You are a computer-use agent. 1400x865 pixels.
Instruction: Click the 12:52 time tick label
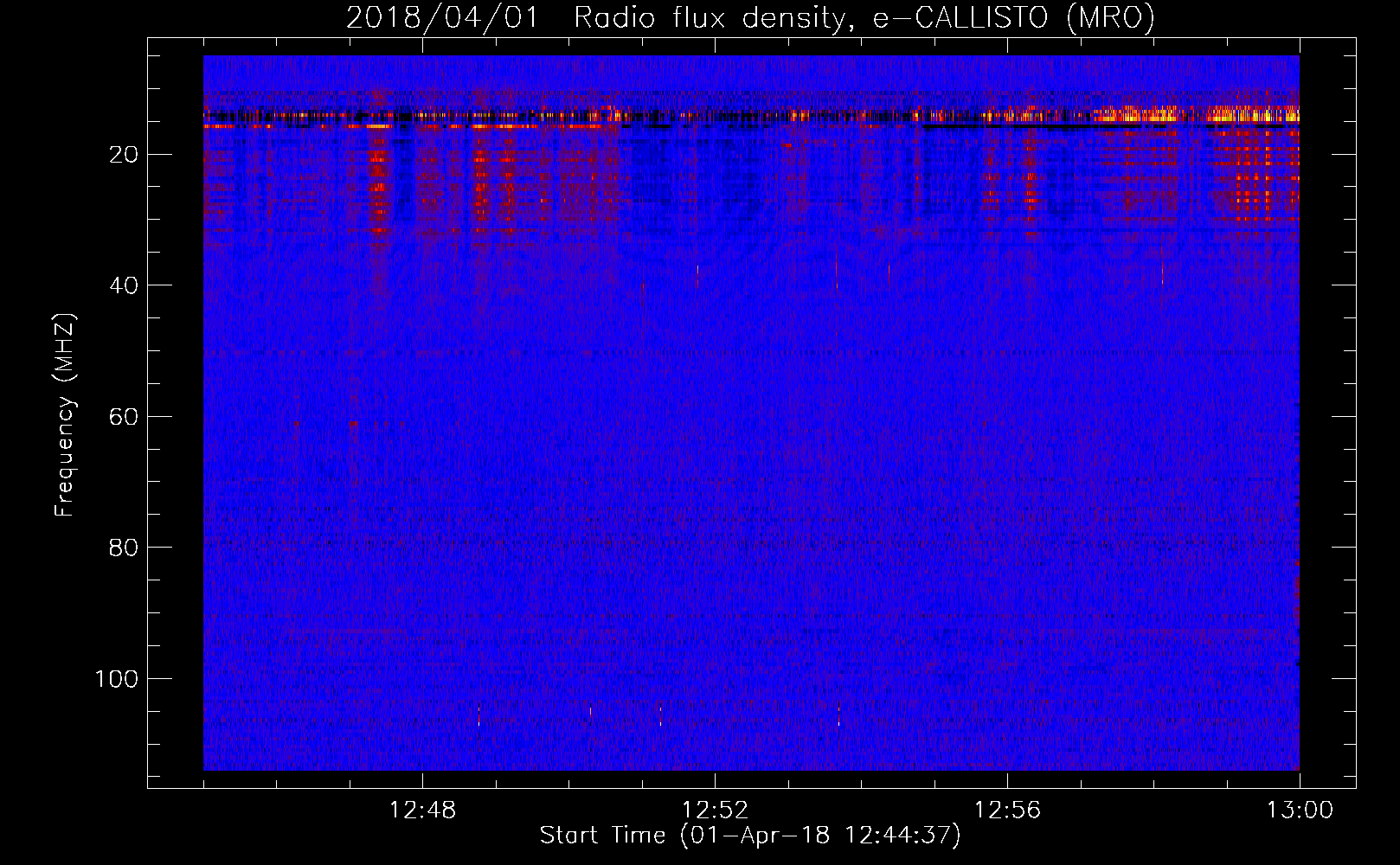(x=715, y=811)
